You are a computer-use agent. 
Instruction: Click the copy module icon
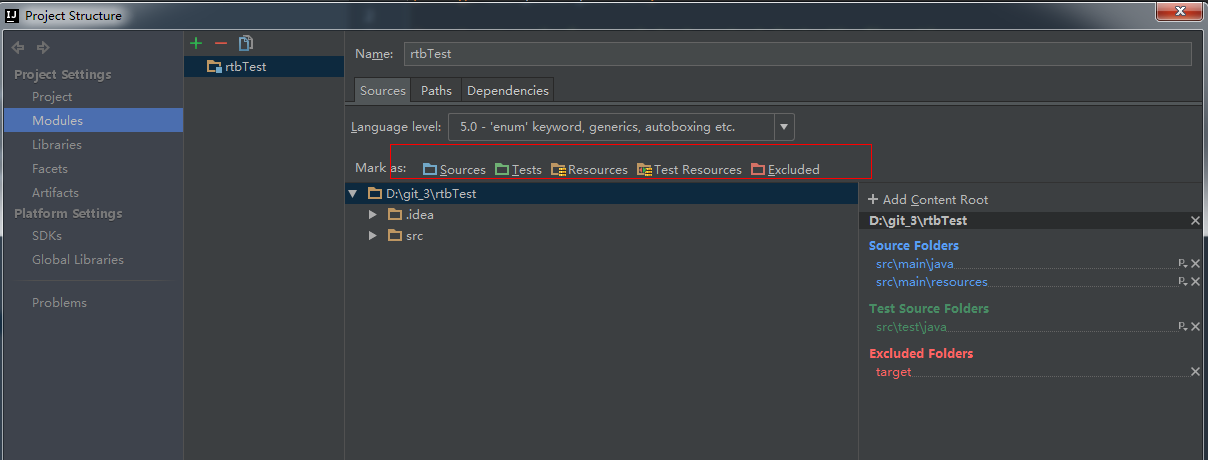[x=246, y=43]
